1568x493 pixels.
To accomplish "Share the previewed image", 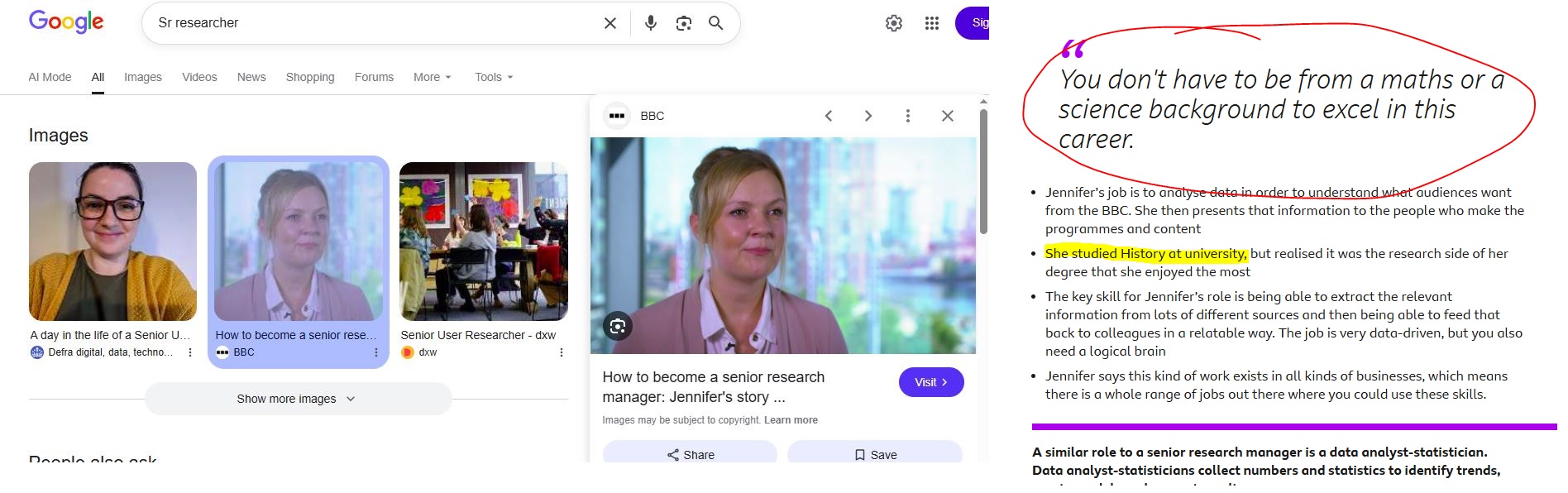I will [690, 454].
